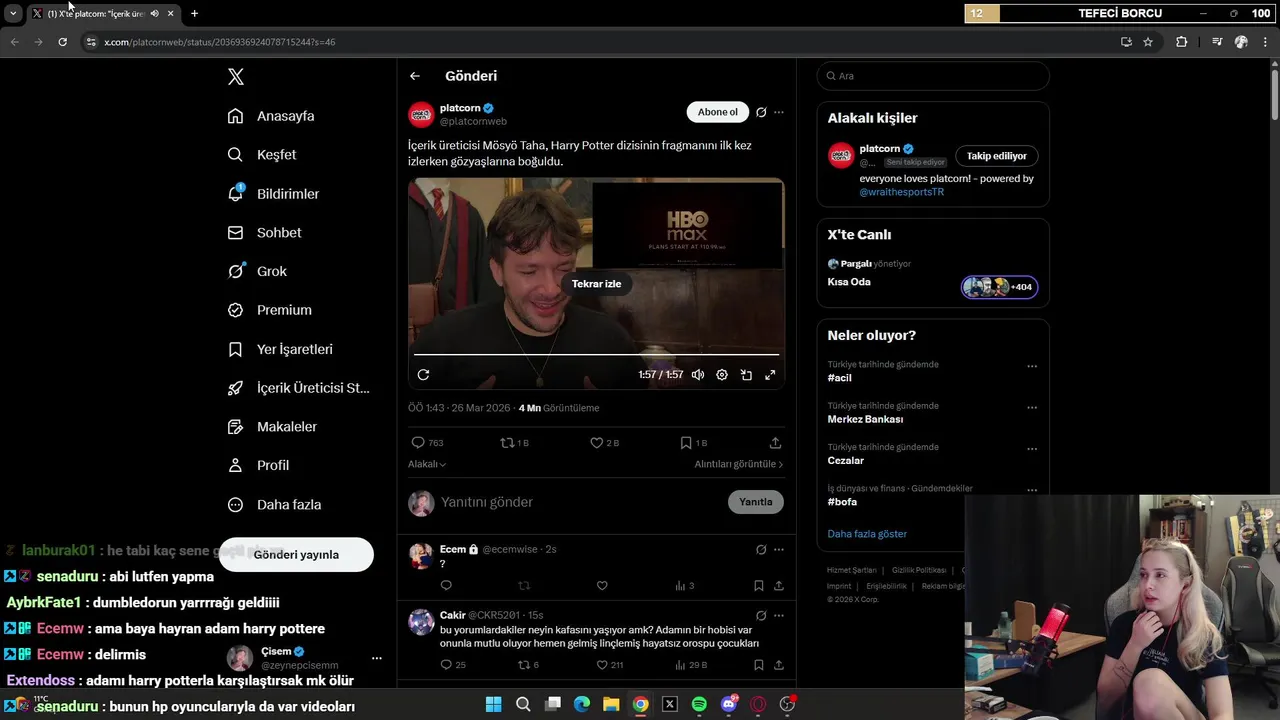The height and width of the screenshot is (720, 1280).
Task: Open Bildirimler notifications
Action: click(273, 194)
